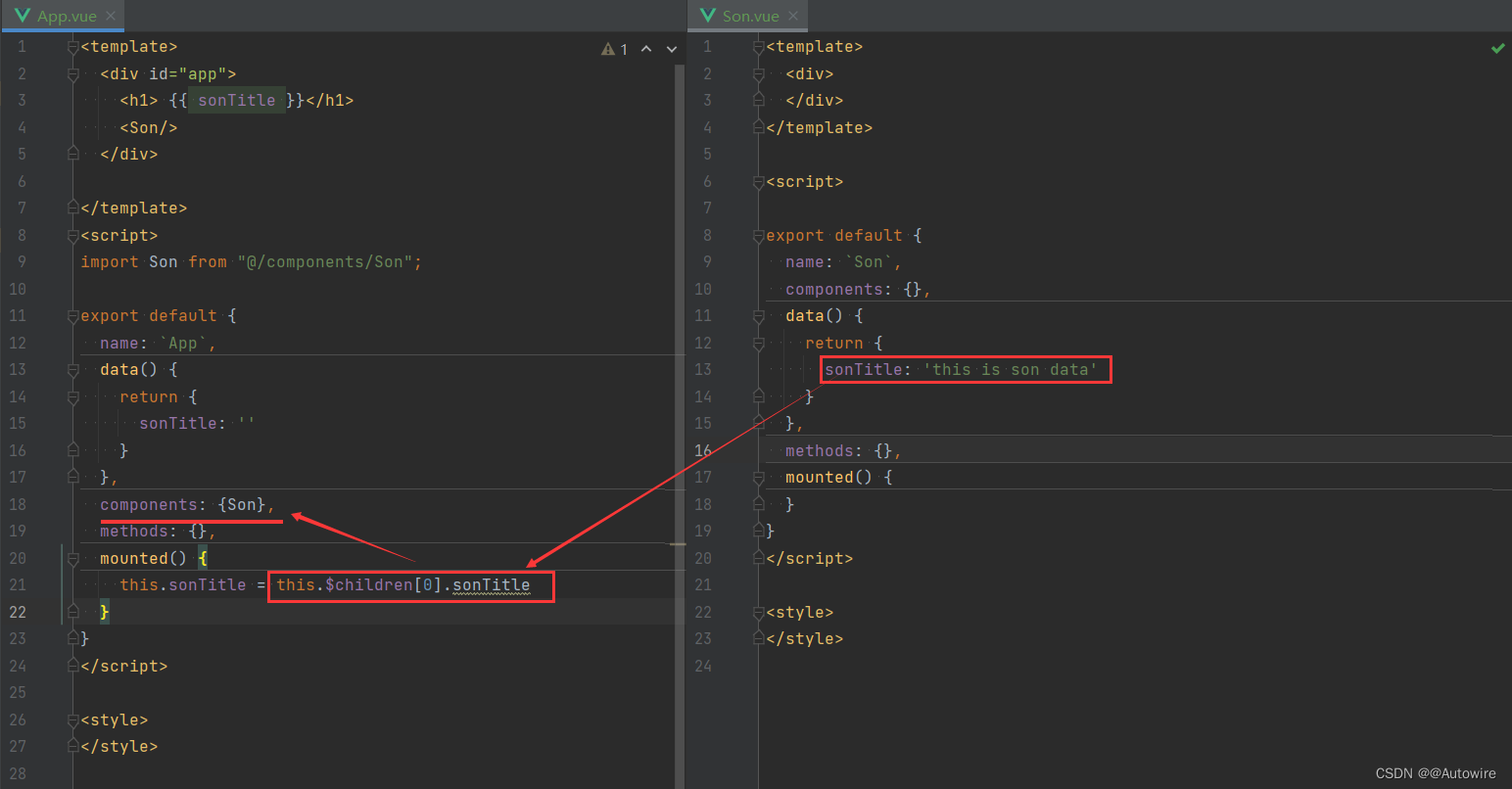
Task: Collapse the template block at line 1 in App.vue
Action: coord(73,47)
